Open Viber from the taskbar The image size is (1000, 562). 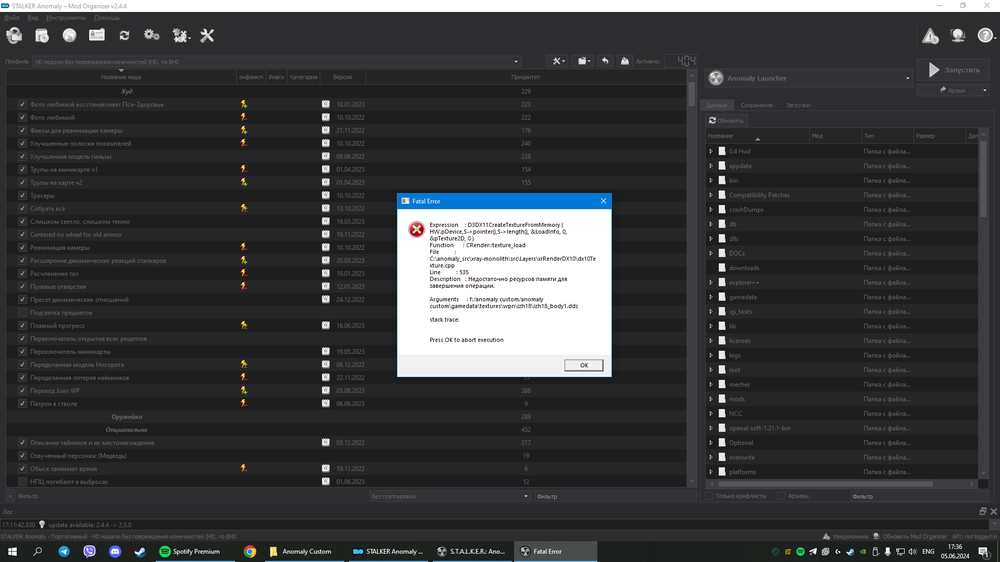click(89, 552)
